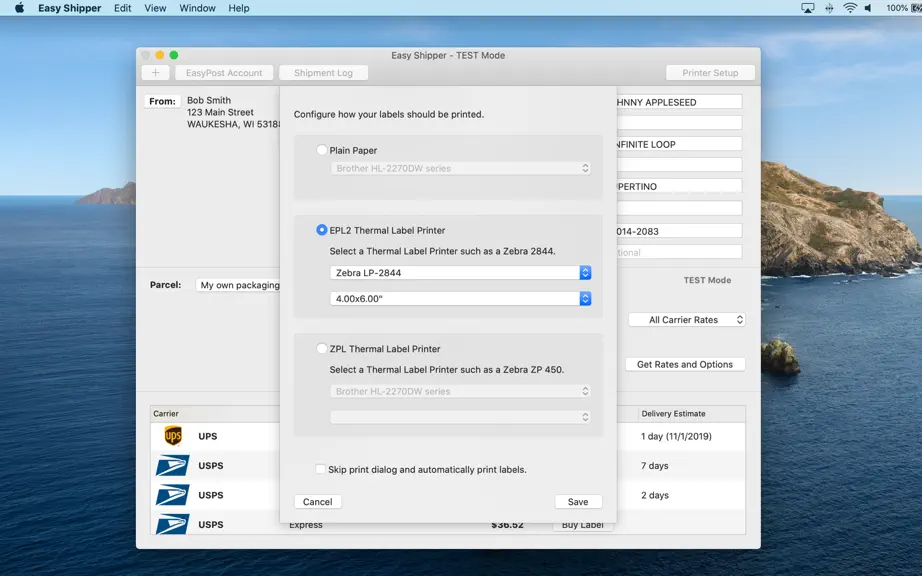The image size is (922, 576).
Task: Click the Bluetooth-style status icon in menu bar
Action: coord(829,8)
